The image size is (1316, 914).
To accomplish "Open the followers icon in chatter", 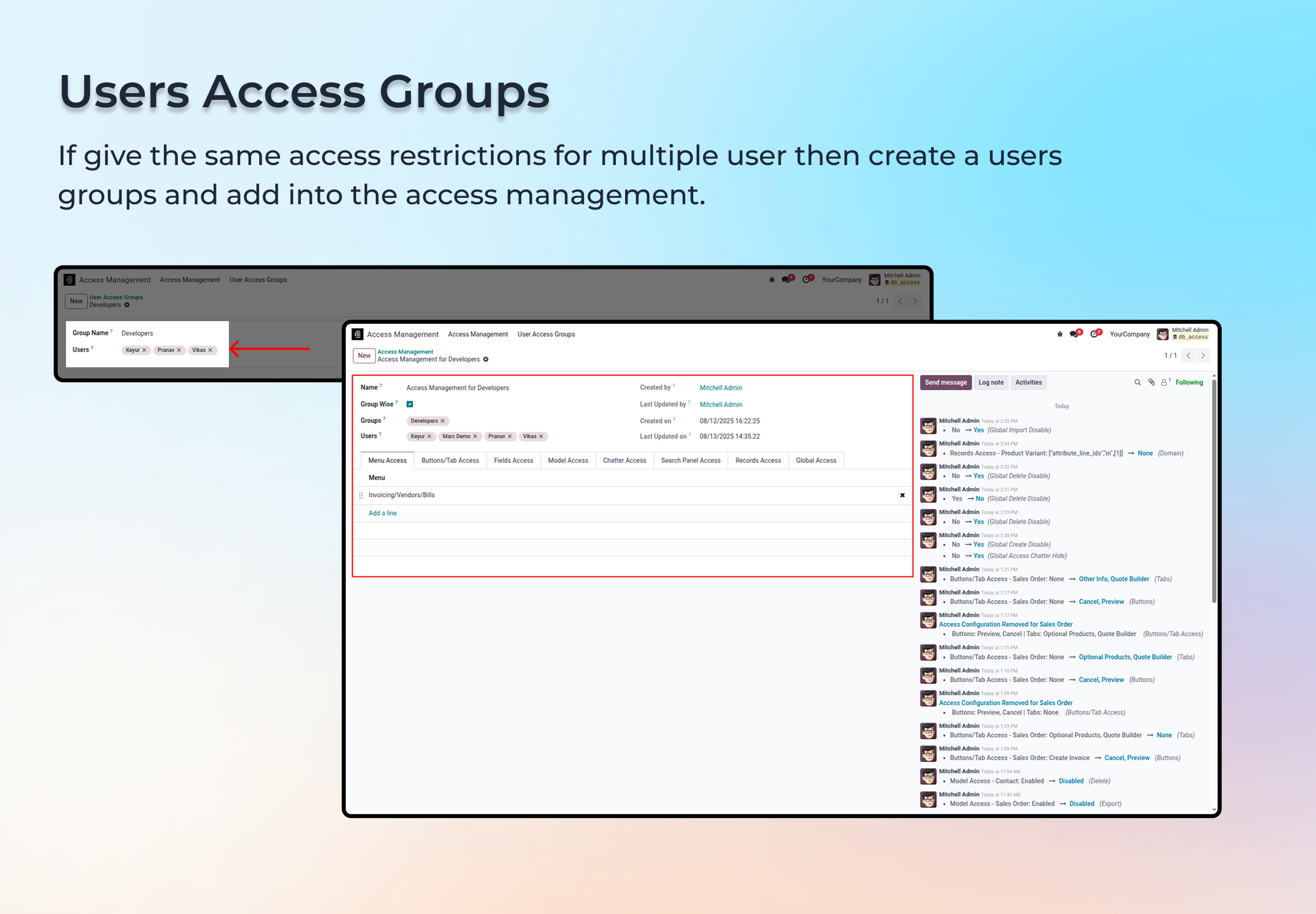I will [x=1164, y=383].
